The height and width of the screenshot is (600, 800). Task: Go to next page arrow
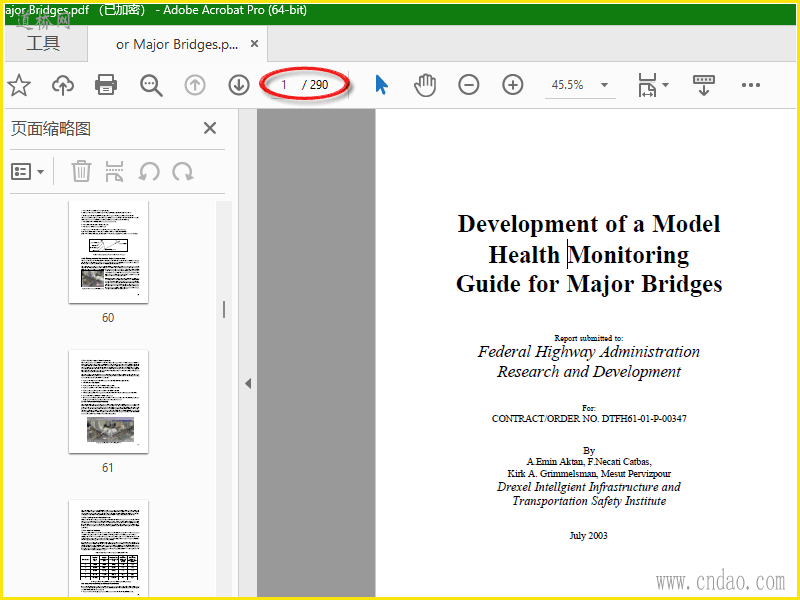coord(238,85)
